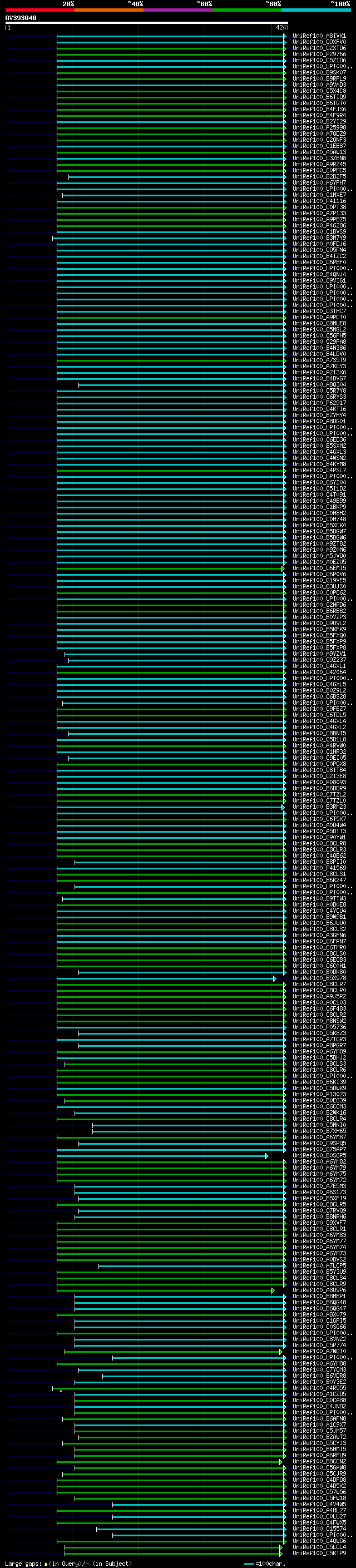Screen dimensions: 356x1568
Task: Select hit label UniRef100_P08093
Action: [319, 783]
